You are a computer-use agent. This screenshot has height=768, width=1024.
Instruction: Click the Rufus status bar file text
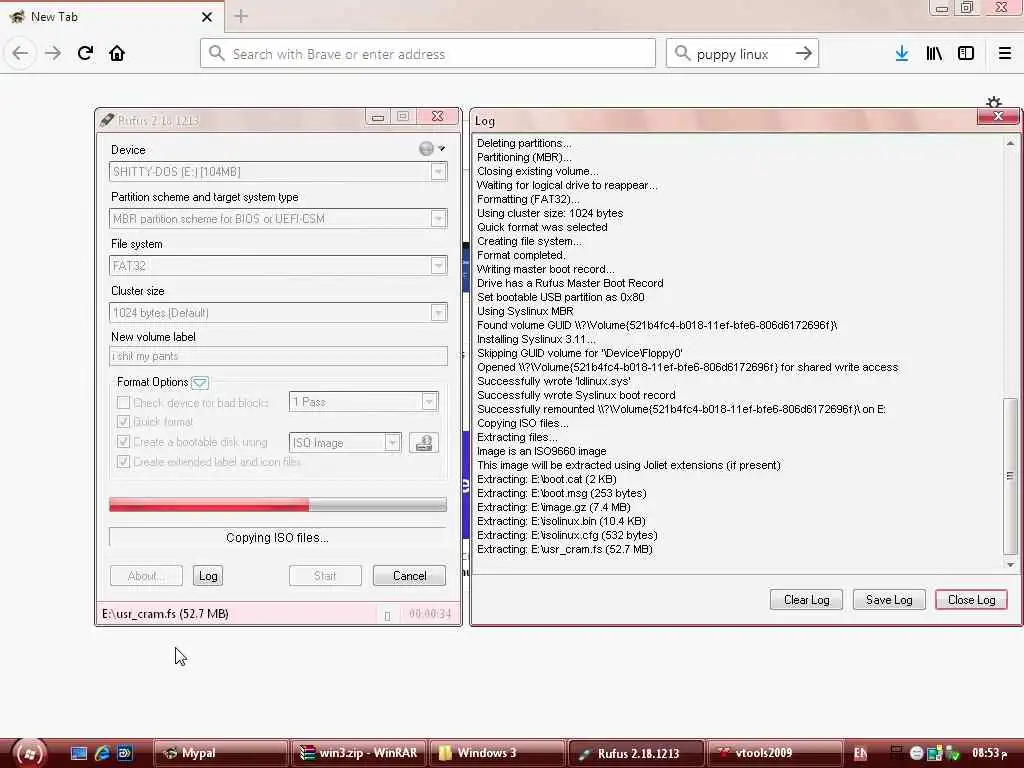click(165, 614)
